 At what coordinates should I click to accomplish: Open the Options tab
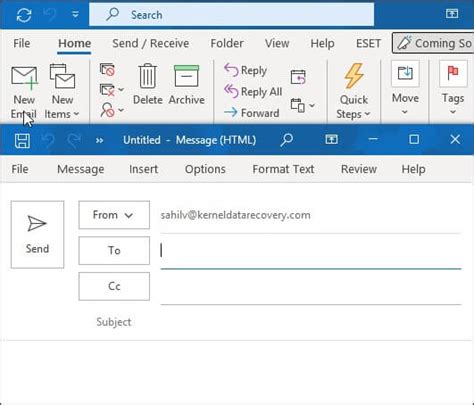205,169
